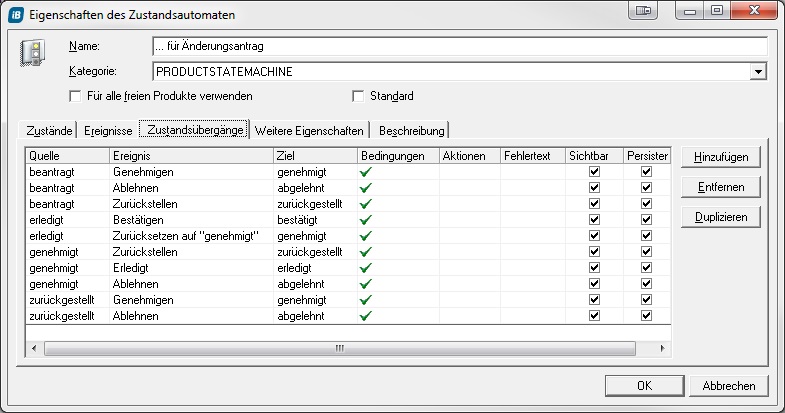Image resolution: width=785 pixels, height=413 pixels.
Task: Enable 'Für alle freien Produkte verwenden' checkbox
Action: click(x=75, y=96)
